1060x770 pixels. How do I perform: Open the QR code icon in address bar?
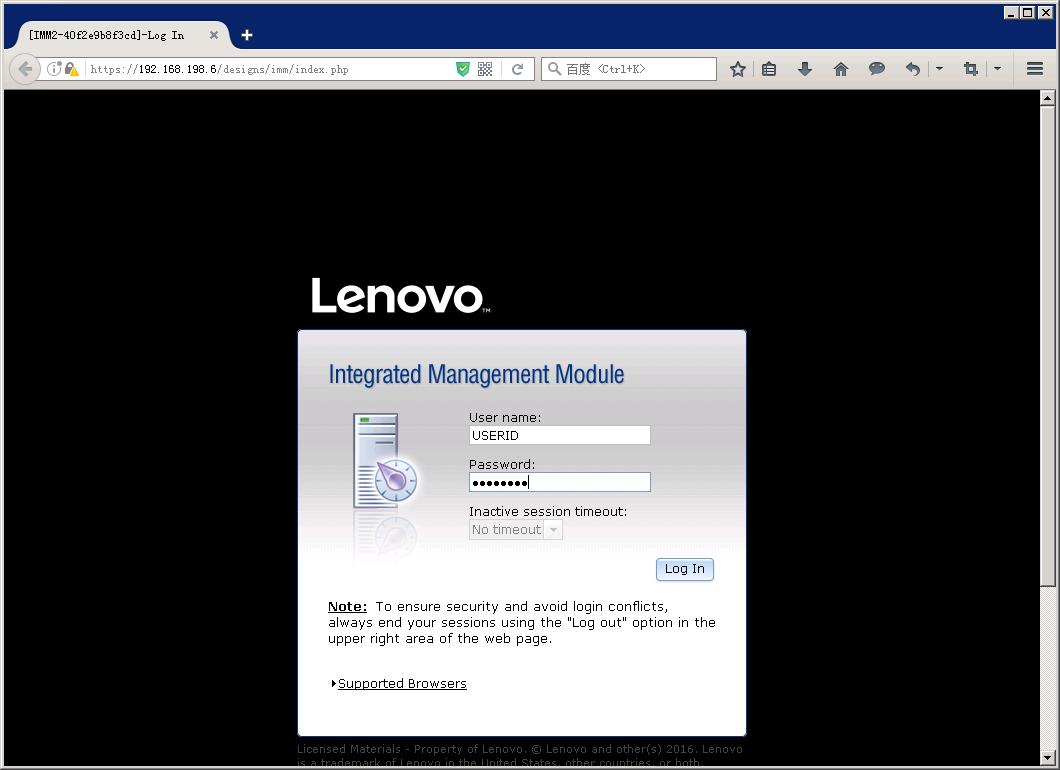click(485, 69)
